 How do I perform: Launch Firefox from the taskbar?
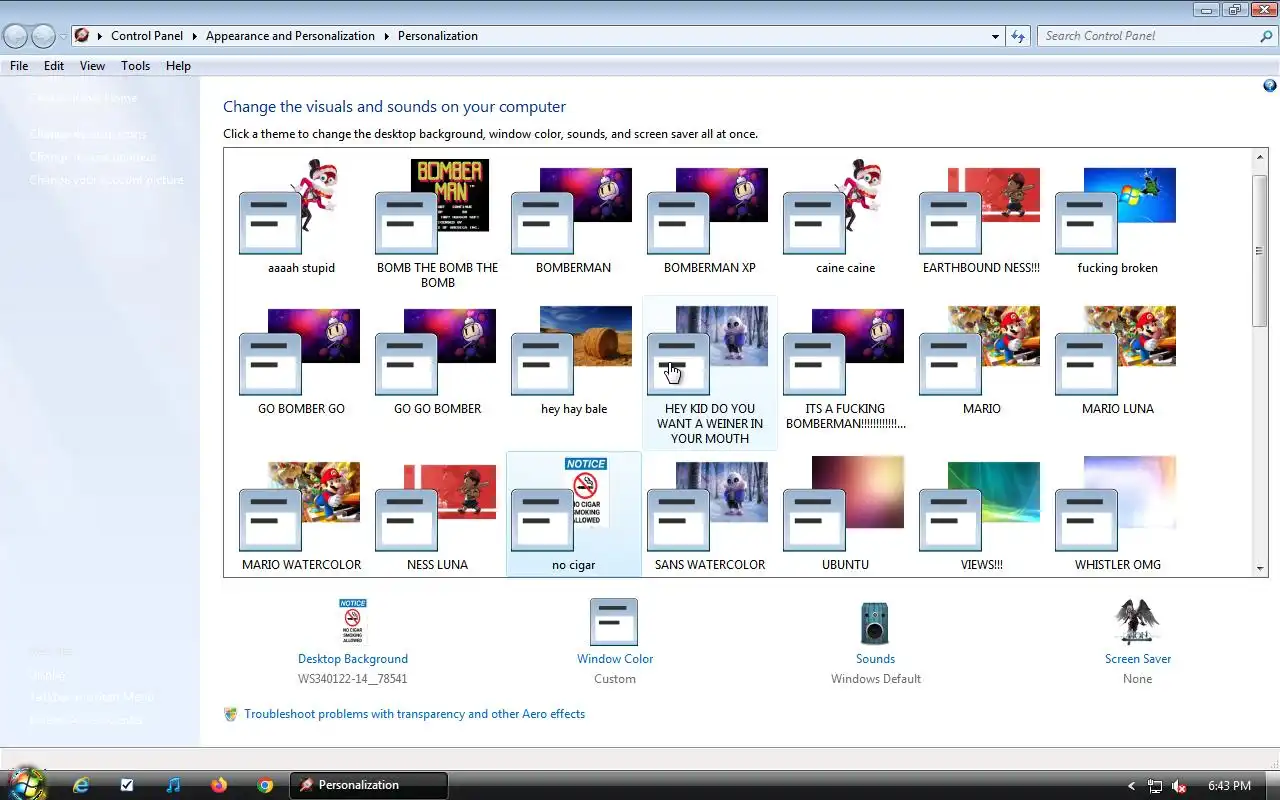[219, 785]
